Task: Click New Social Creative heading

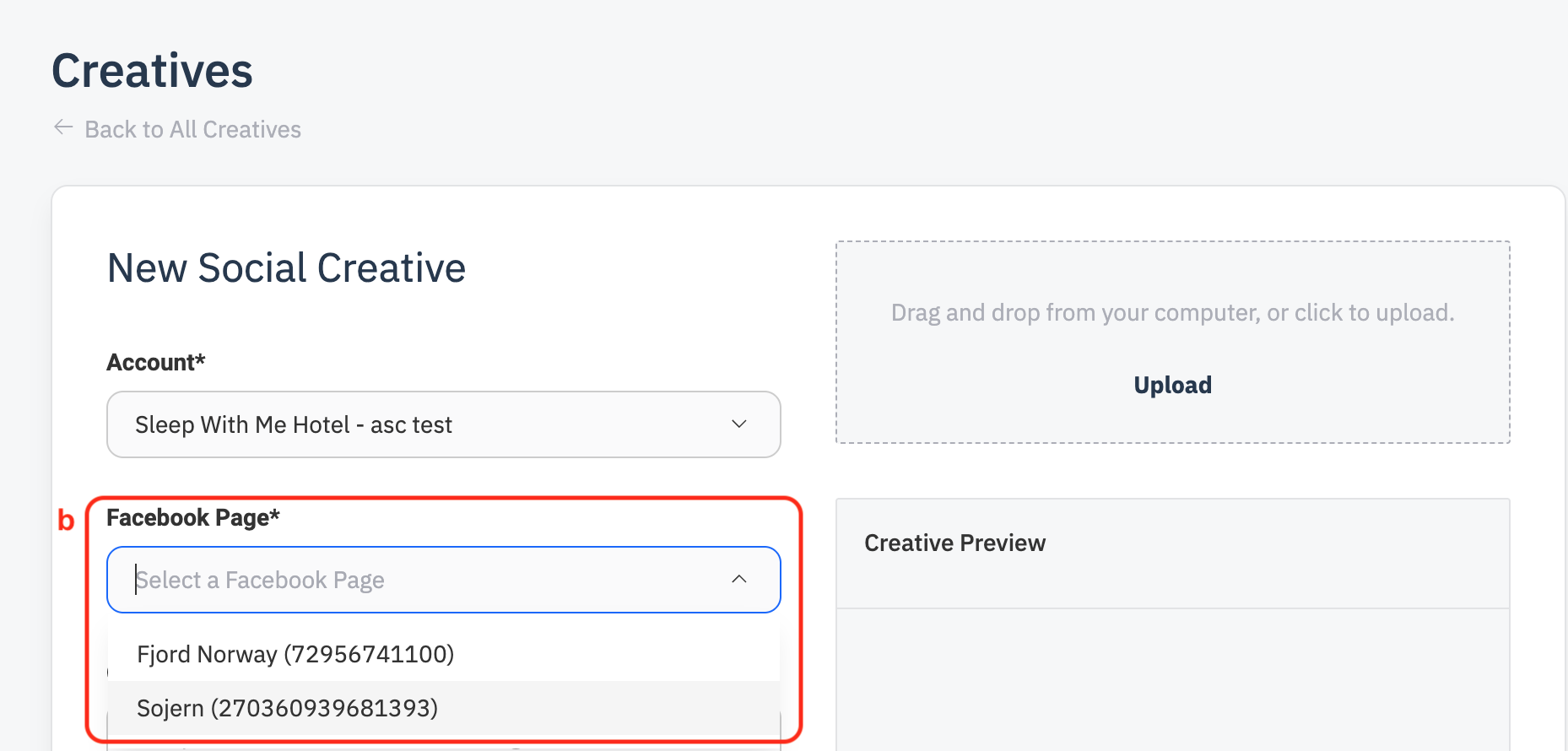Action: [x=286, y=268]
